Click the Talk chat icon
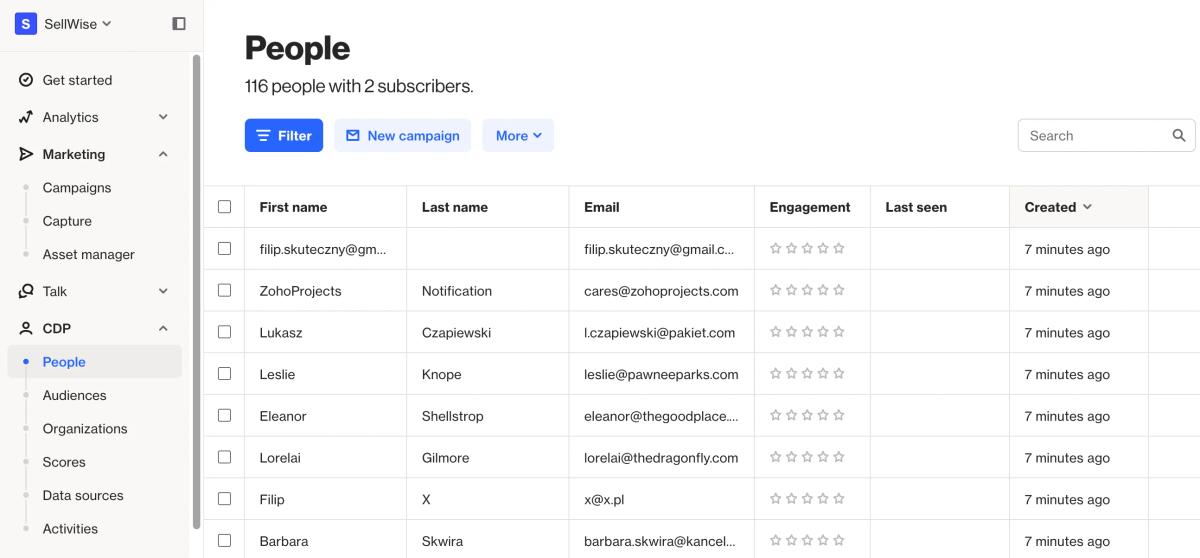Viewport: 1200px width, 558px height. coord(26,291)
